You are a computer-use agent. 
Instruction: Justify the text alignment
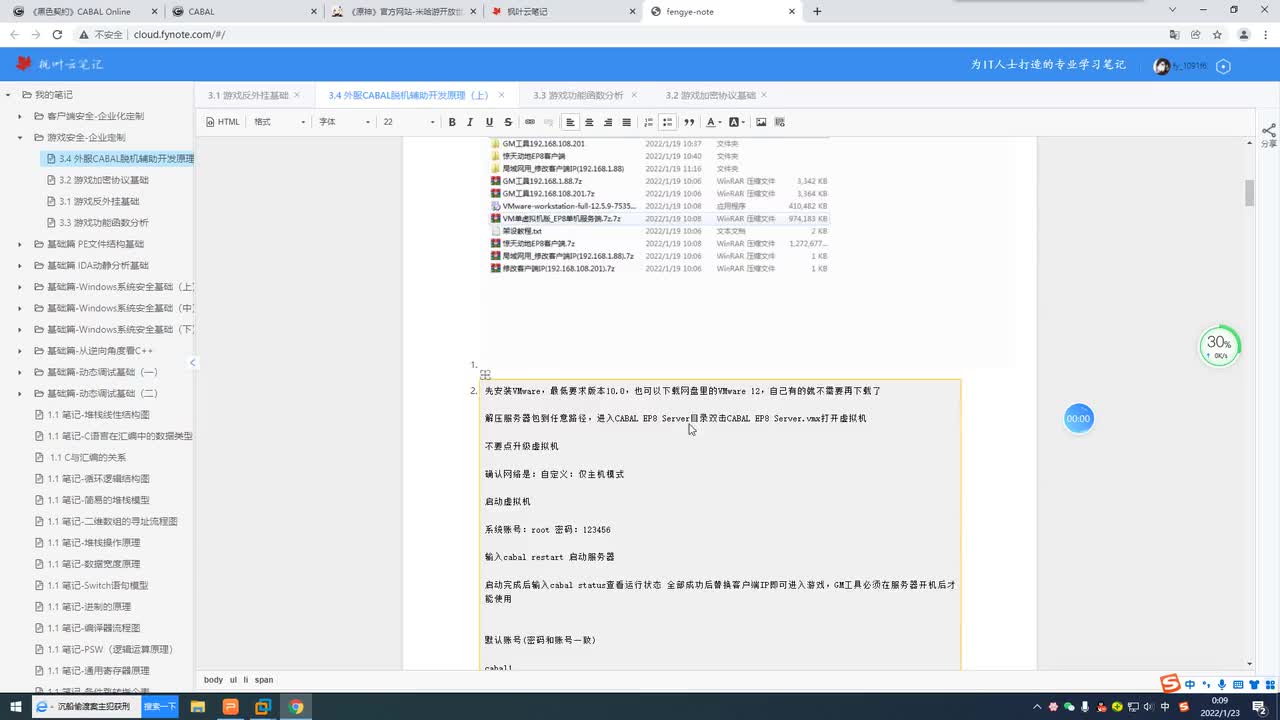click(x=627, y=122)
